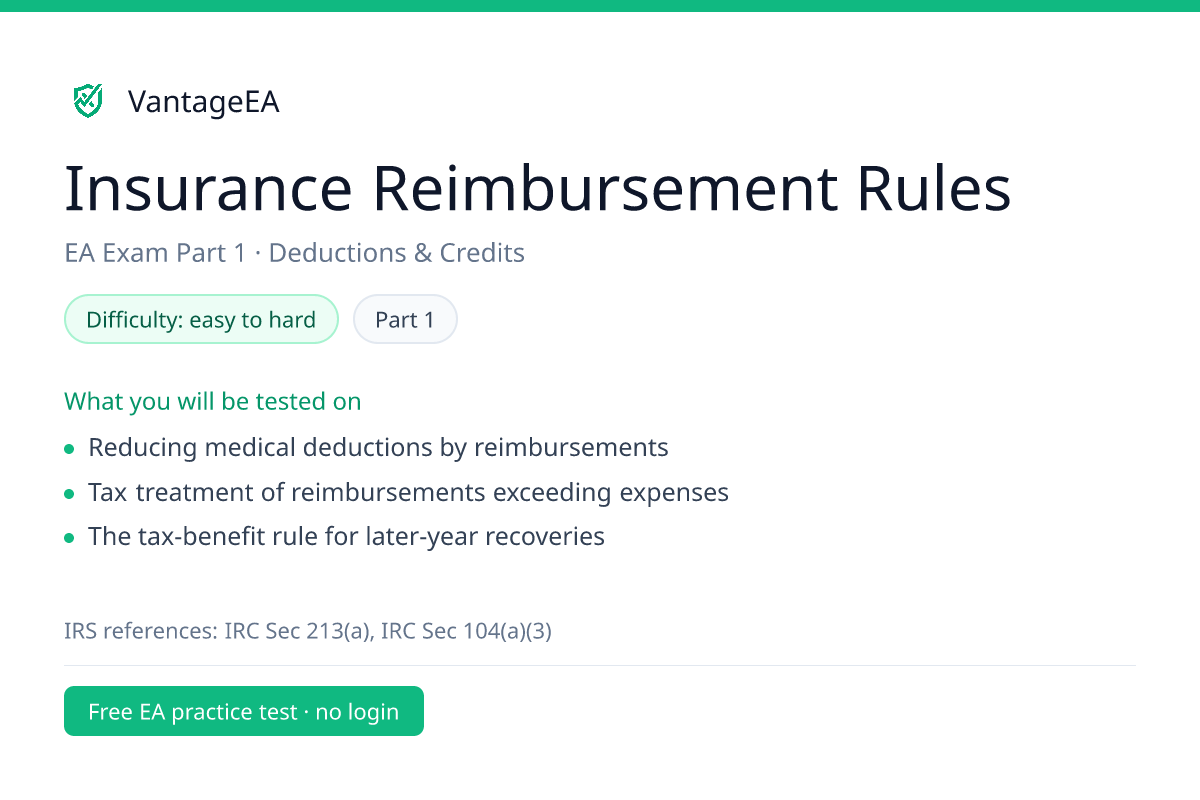Click the horizontal divider above the practice button
Image resolution: width=1200 pixels, height=800 pixels.
tap(600, 665)
